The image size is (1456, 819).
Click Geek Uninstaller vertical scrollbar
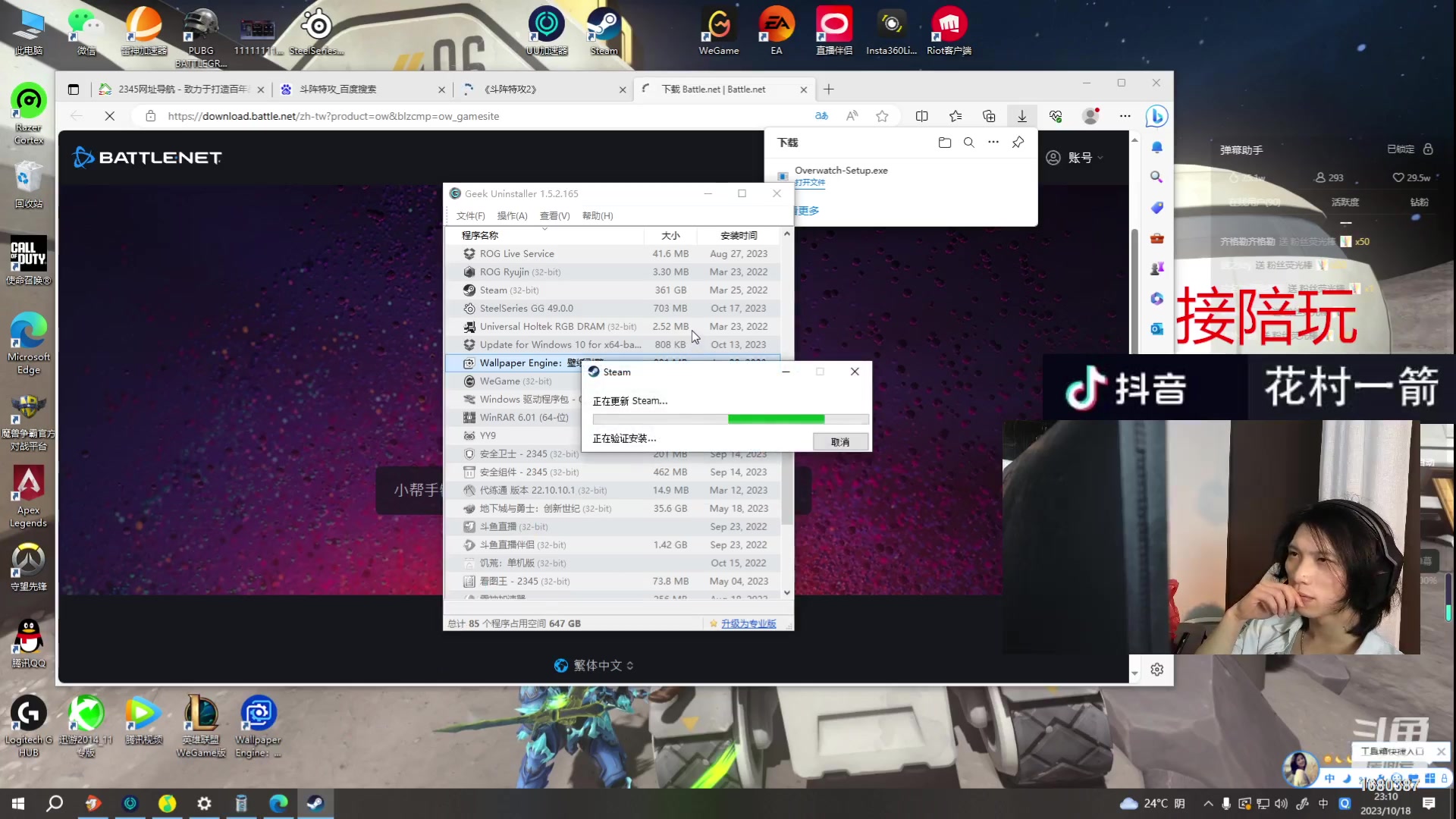(786, 413)
